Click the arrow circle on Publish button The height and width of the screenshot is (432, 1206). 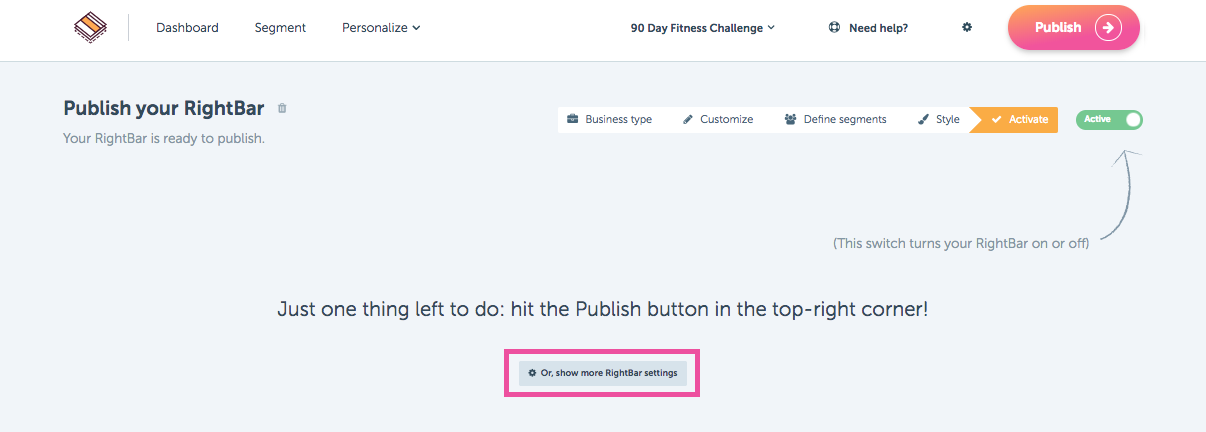(x=1108, y=28)
